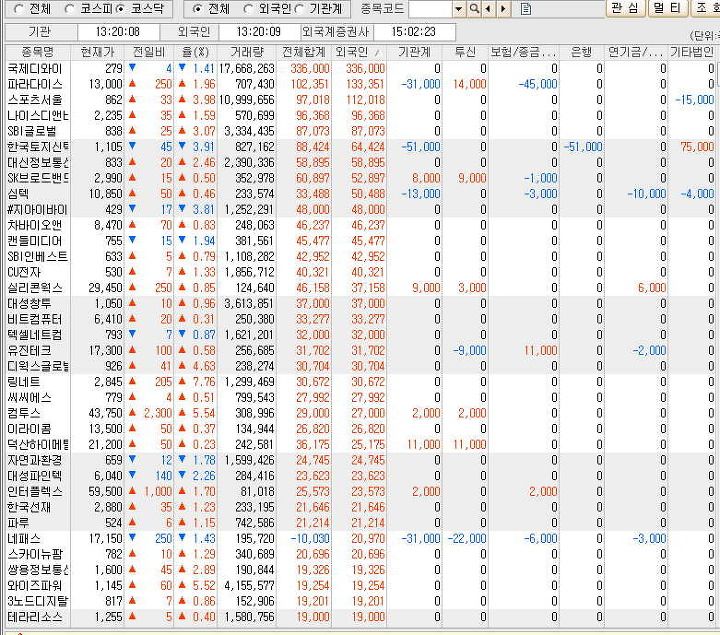Select the 캔들미디어 stock row name
Screen dimensions: 720x635
[35, 241]
